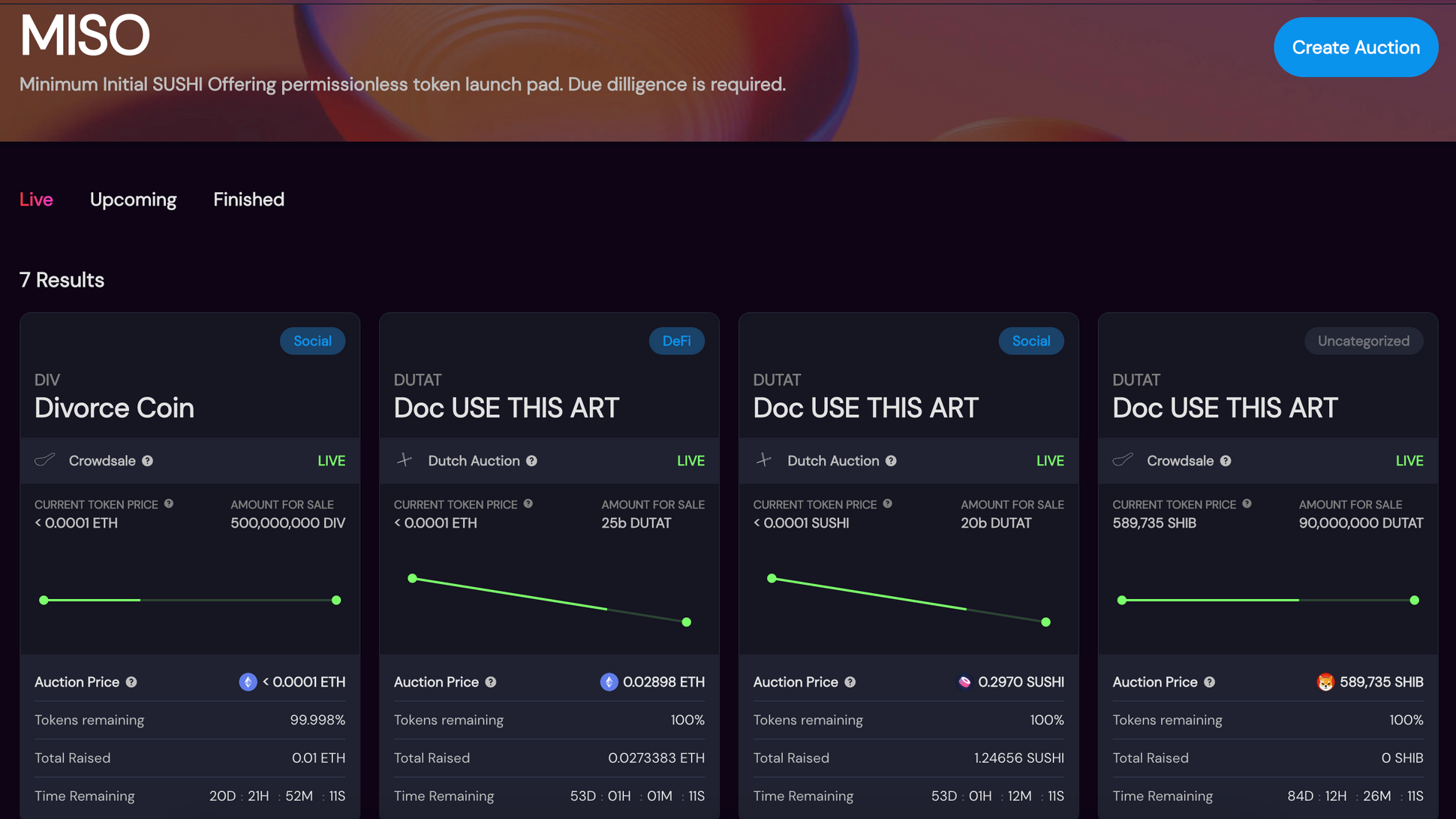Click the SUSHI token icon beside 0.2970 SUSHI
This screenshot has width=1456, height=819.
point(964,682)
